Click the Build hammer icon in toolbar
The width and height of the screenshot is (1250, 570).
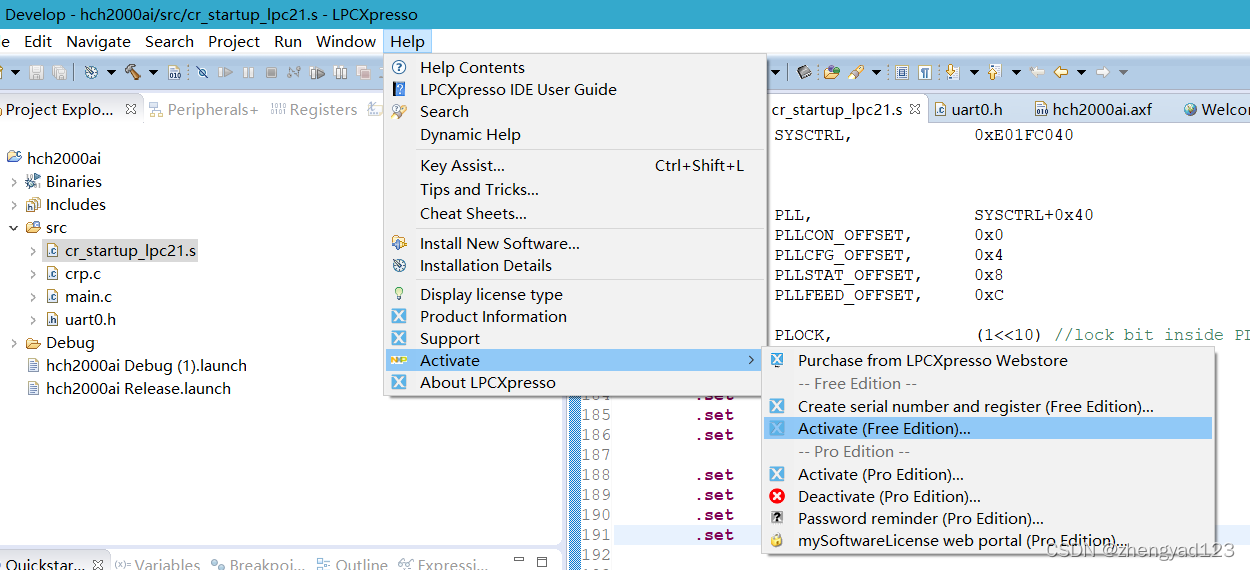[x=131, y=72]
